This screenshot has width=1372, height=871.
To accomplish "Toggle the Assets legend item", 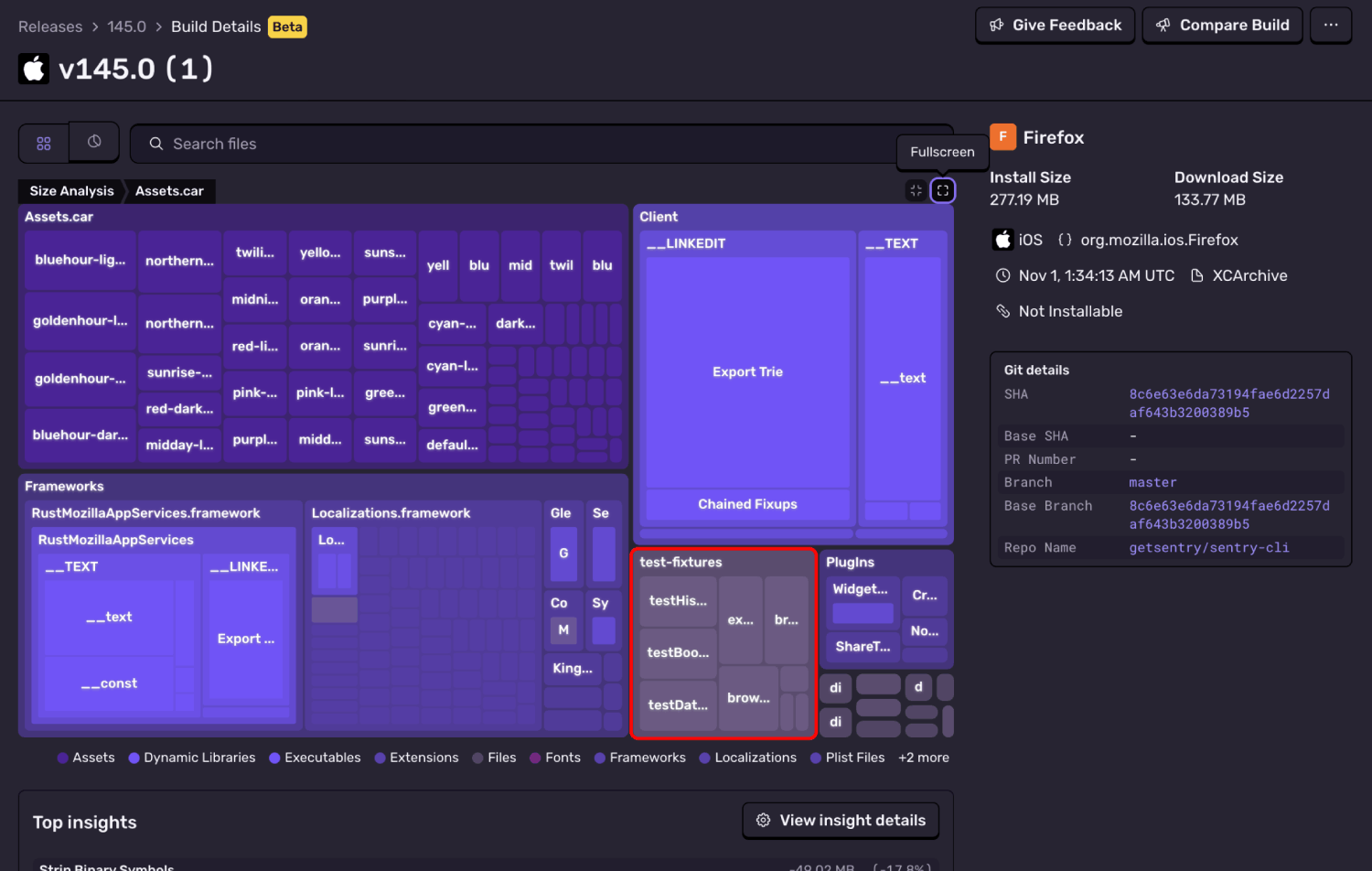I will tap(86, 758).
